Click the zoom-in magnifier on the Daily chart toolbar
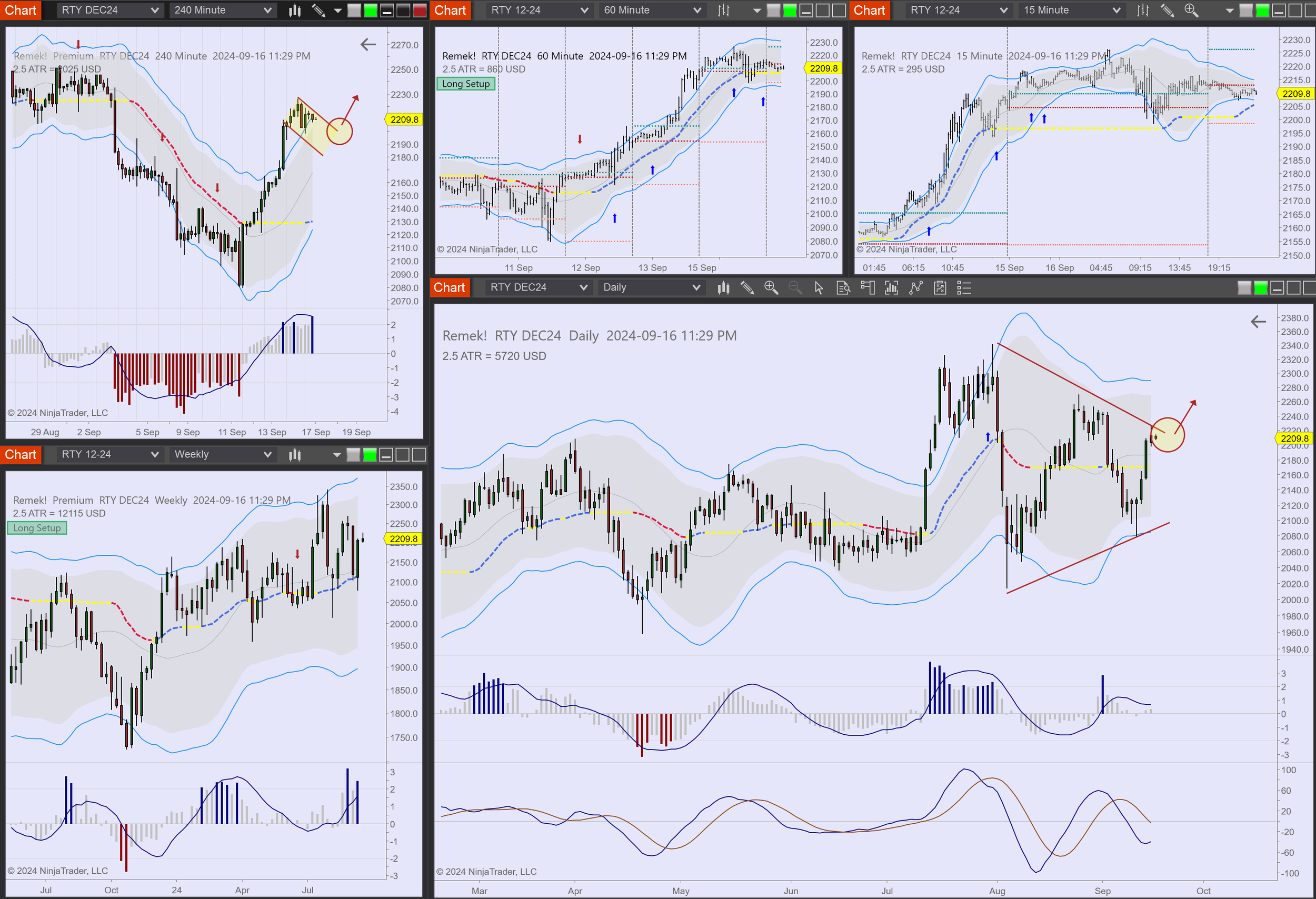The image size is (1316, 899). pos(771,288)
